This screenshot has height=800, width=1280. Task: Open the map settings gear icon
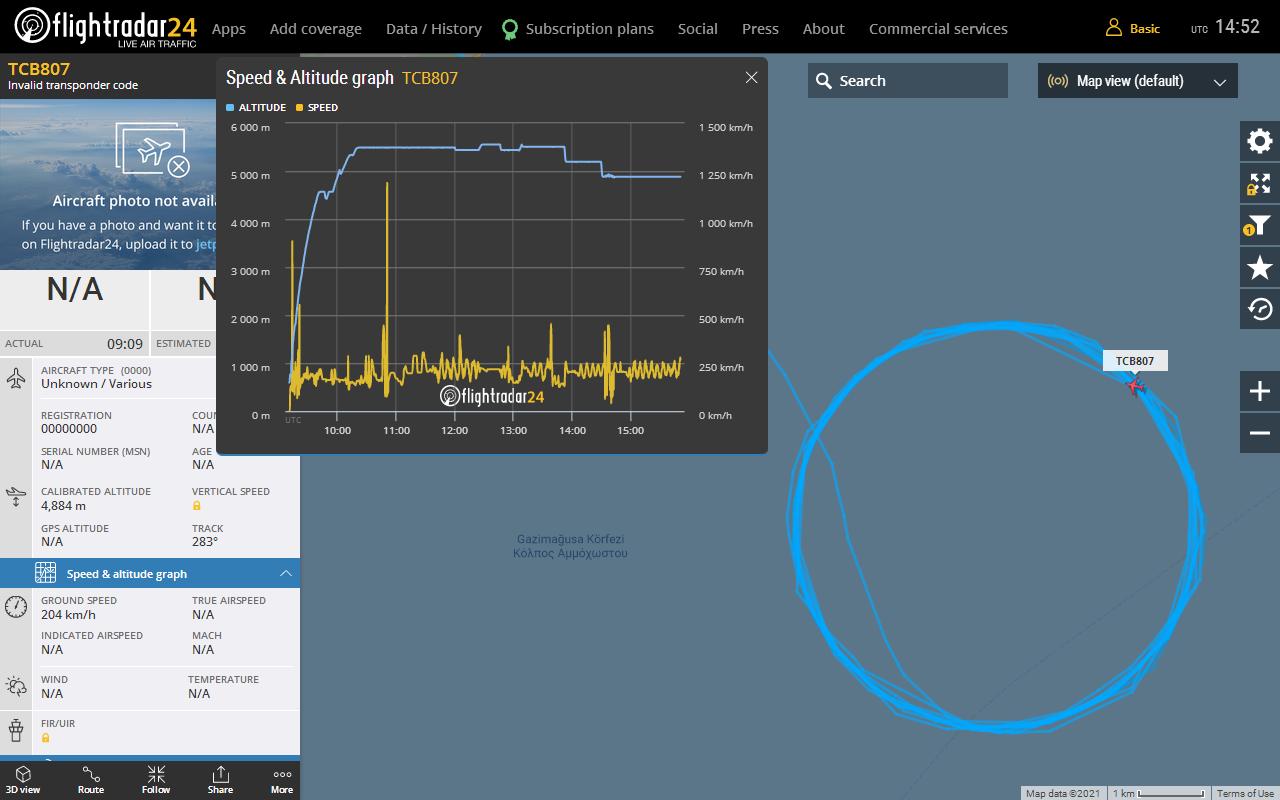point(1259,142)
